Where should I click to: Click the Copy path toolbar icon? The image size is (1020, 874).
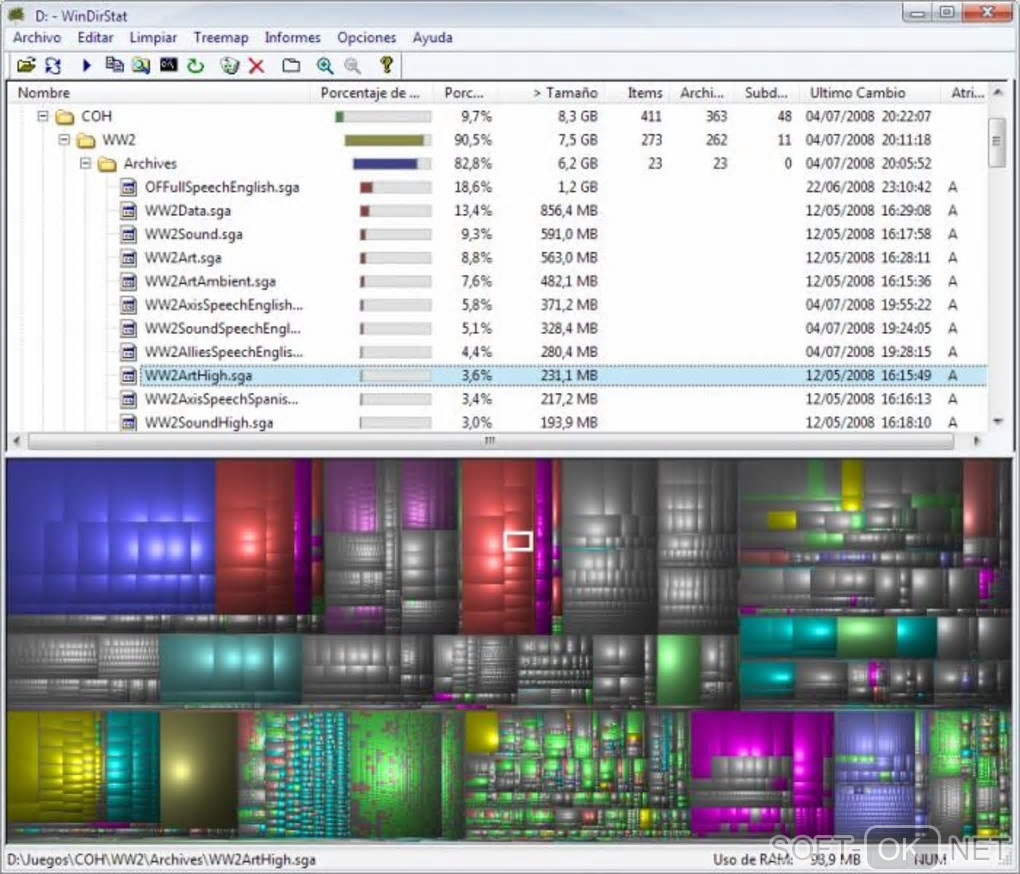(x=114, y=65)
